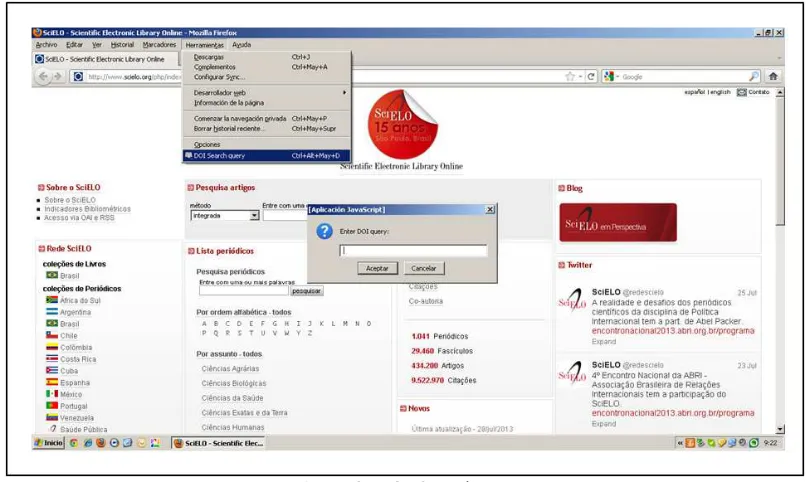
Task: Open the Ciências Agrárias subject link
Action: [230, 369]
